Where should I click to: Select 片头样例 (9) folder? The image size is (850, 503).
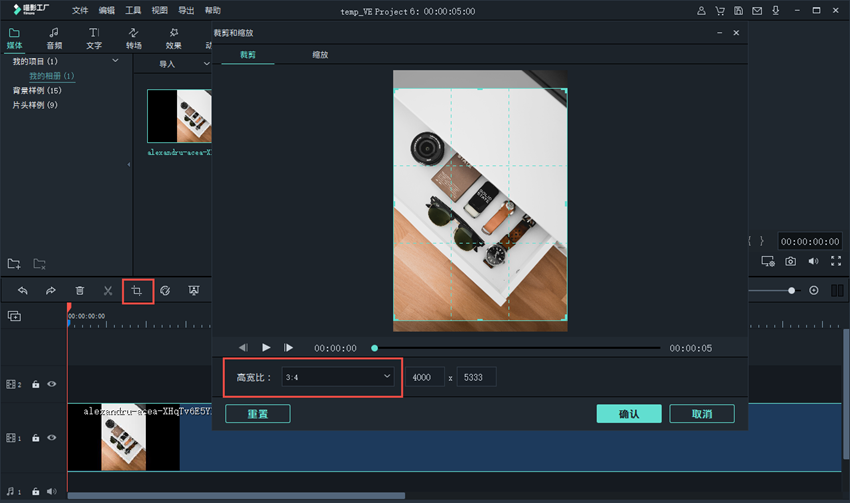[x=35, y=105]
